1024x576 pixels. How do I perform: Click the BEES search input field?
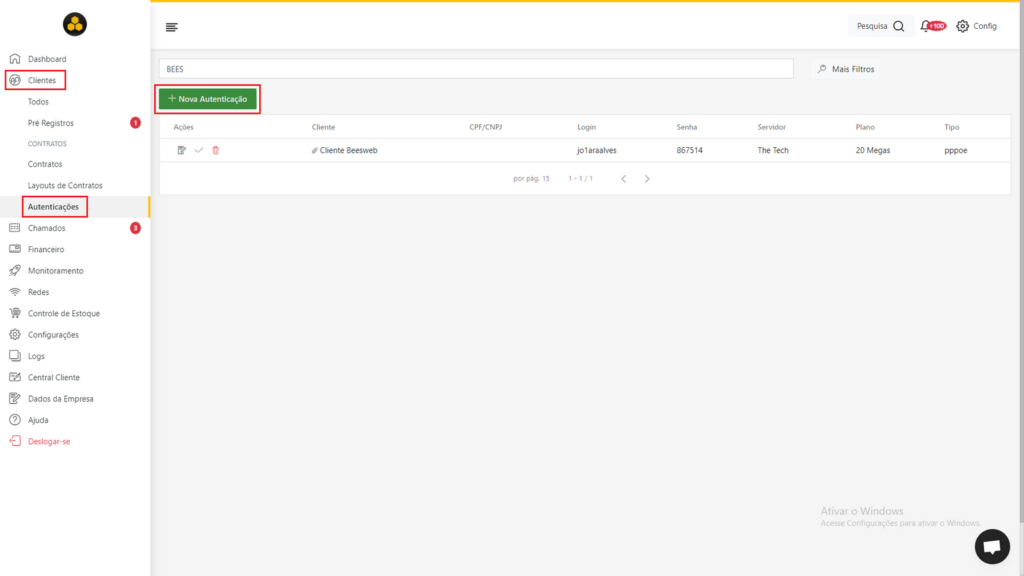(476, 69)
